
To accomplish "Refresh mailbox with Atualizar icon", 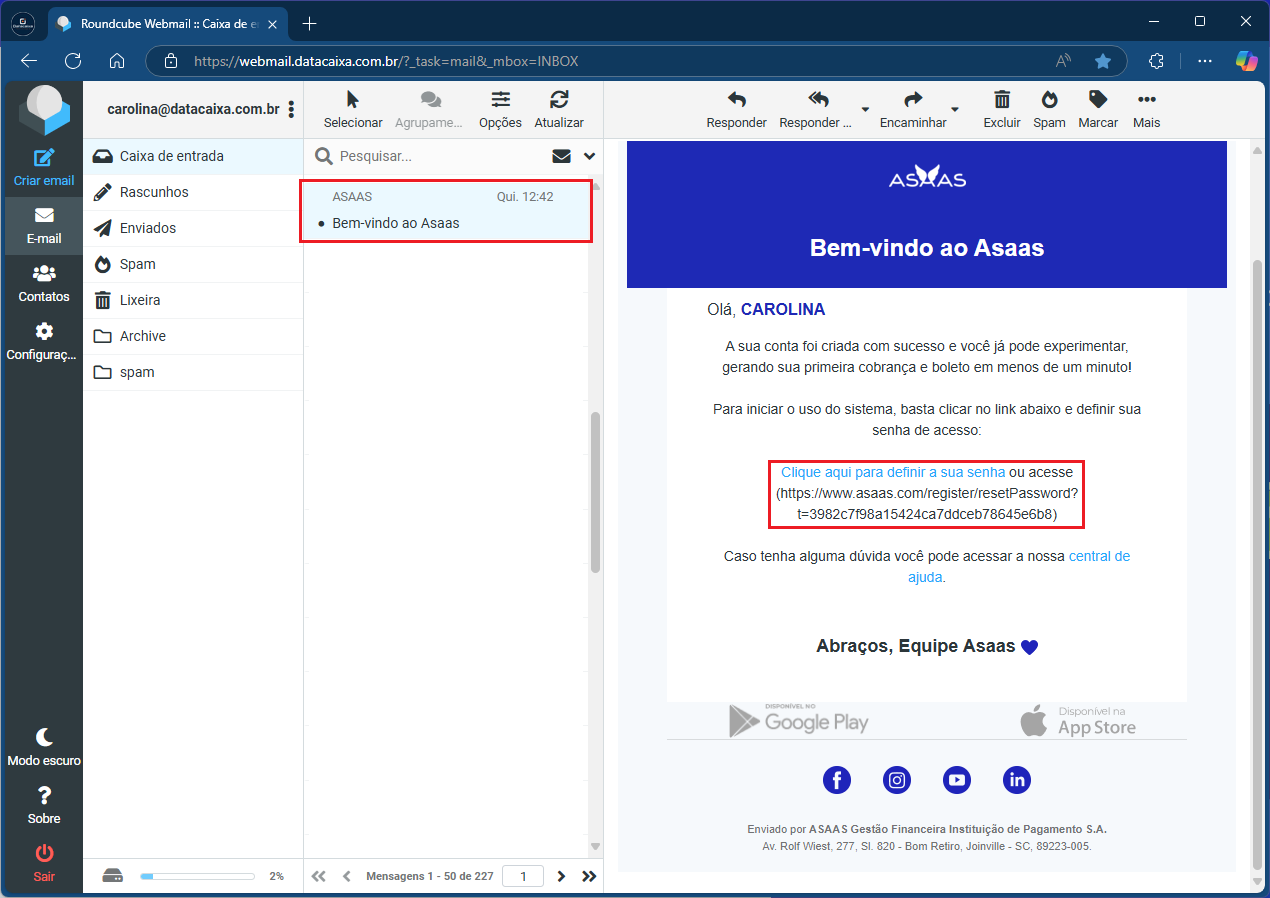I will tap(559, 100).
